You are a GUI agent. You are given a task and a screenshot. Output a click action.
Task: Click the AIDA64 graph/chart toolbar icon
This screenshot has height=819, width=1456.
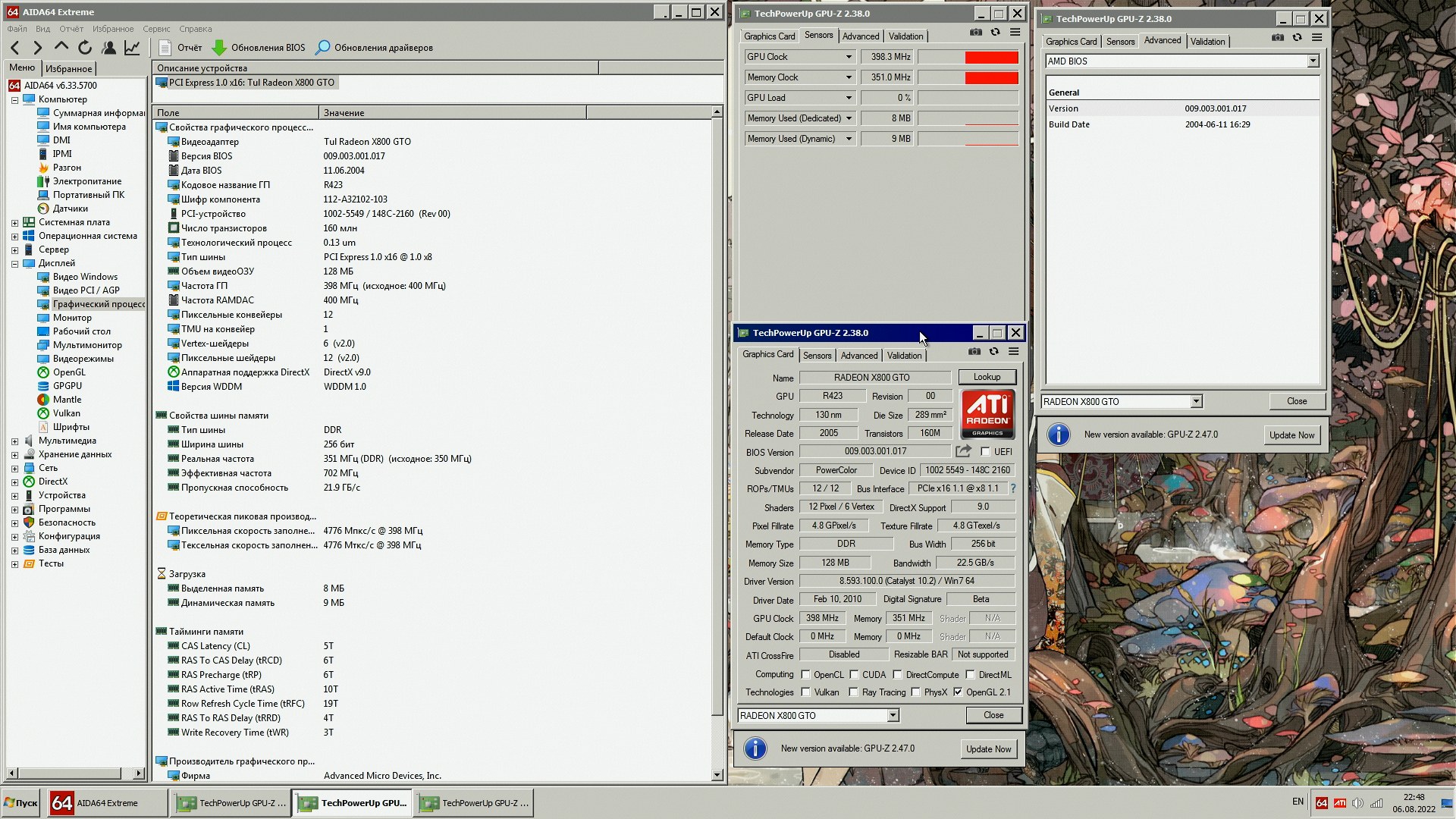point(132,48)
